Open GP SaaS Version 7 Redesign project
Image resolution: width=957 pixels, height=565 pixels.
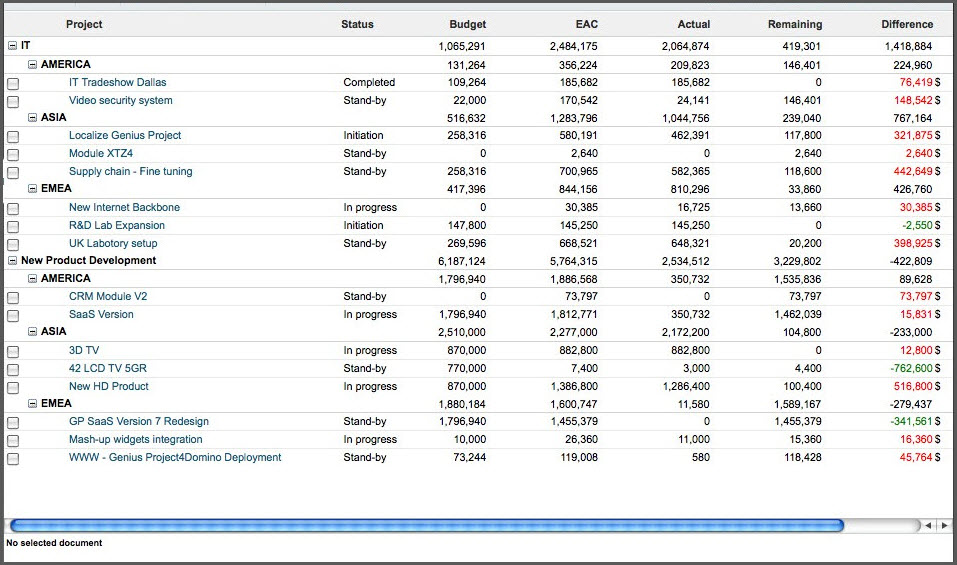coord(139,421)
